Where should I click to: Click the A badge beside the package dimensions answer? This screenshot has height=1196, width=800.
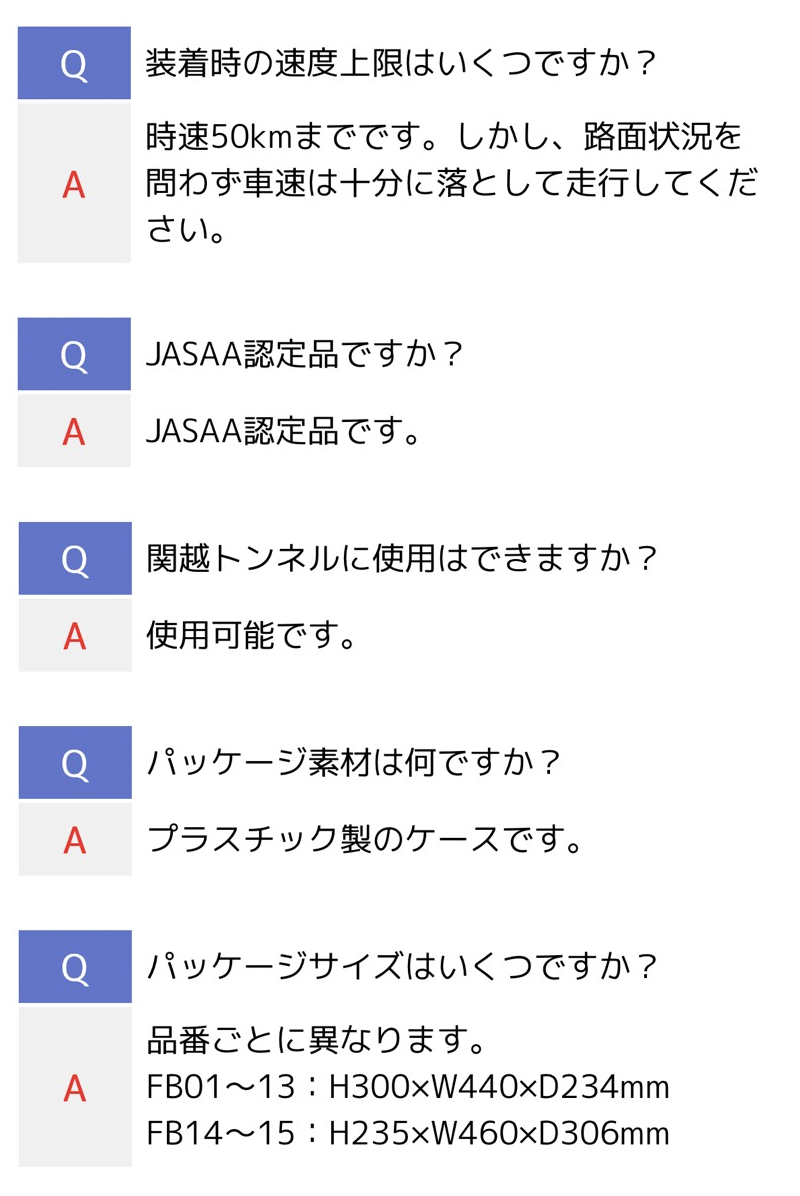[x=74, y=1087]
